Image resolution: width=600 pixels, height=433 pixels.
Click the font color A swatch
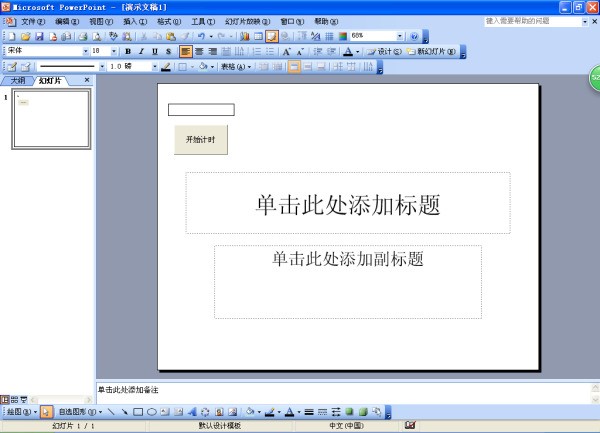tap(347, 51)
